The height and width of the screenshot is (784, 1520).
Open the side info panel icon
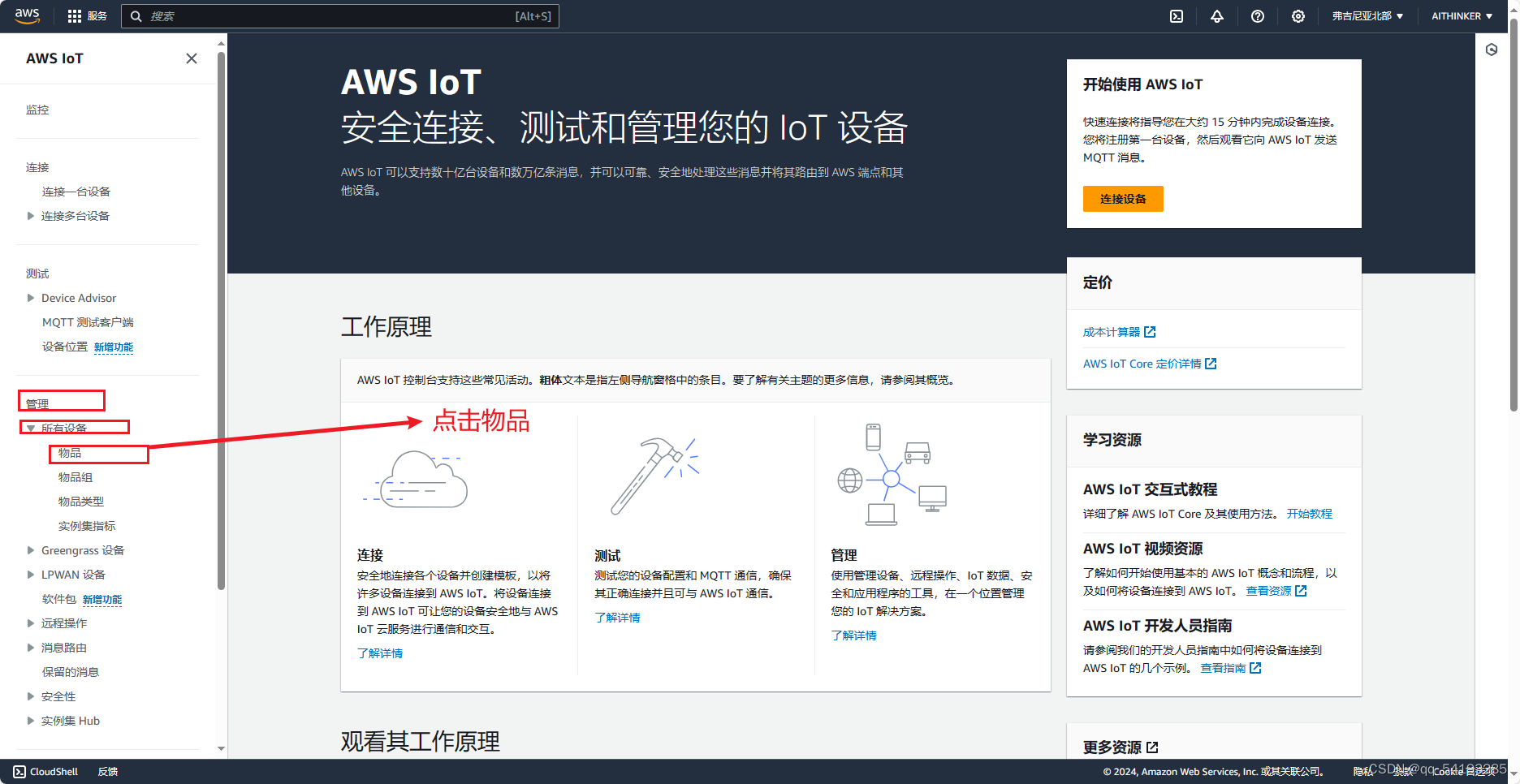click(x=1492, y=50)
